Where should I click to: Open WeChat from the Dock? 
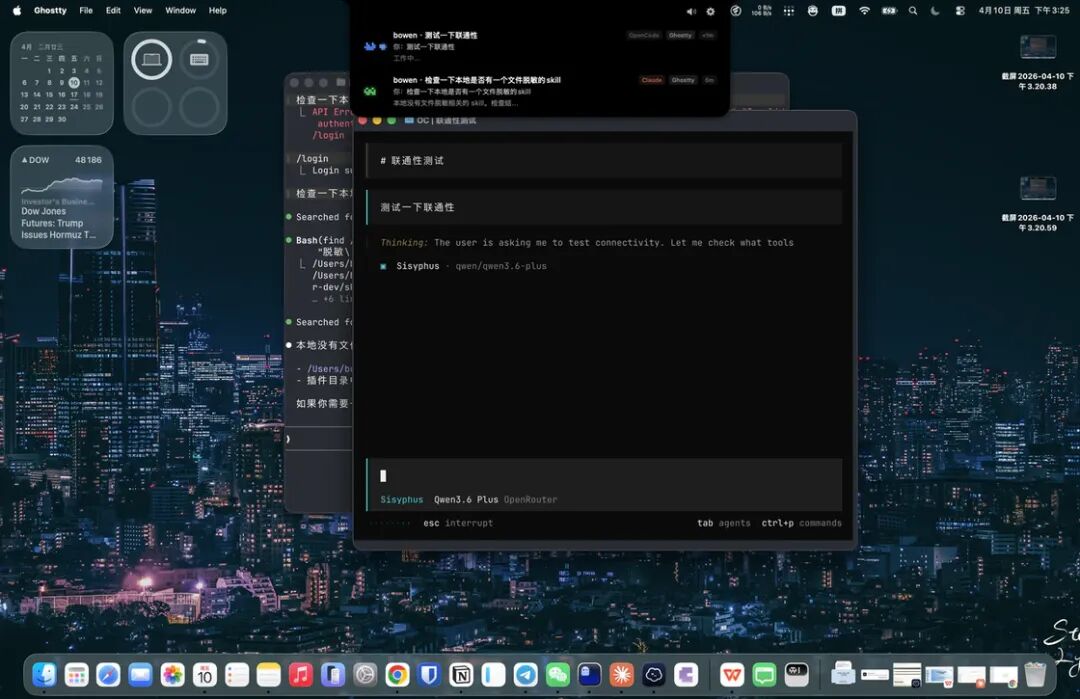click(x=557, y=675)
